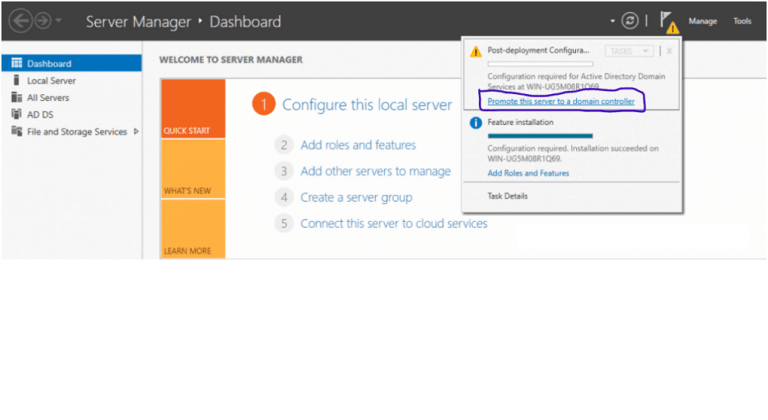The width and height of the screenshot is (768, 420).
Task: Click the Dashboard icon in sidebar
Action: tap(17, 63)
